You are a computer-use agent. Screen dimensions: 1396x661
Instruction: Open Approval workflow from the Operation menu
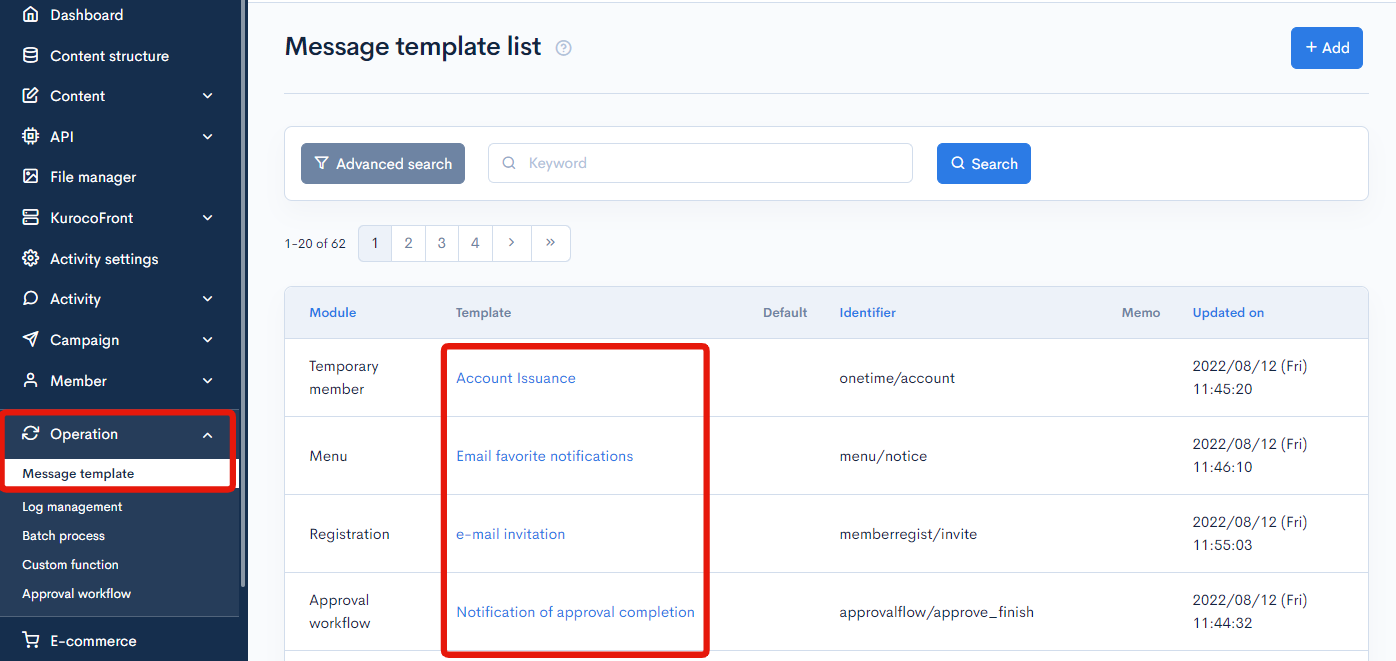[x=76, y=593]
